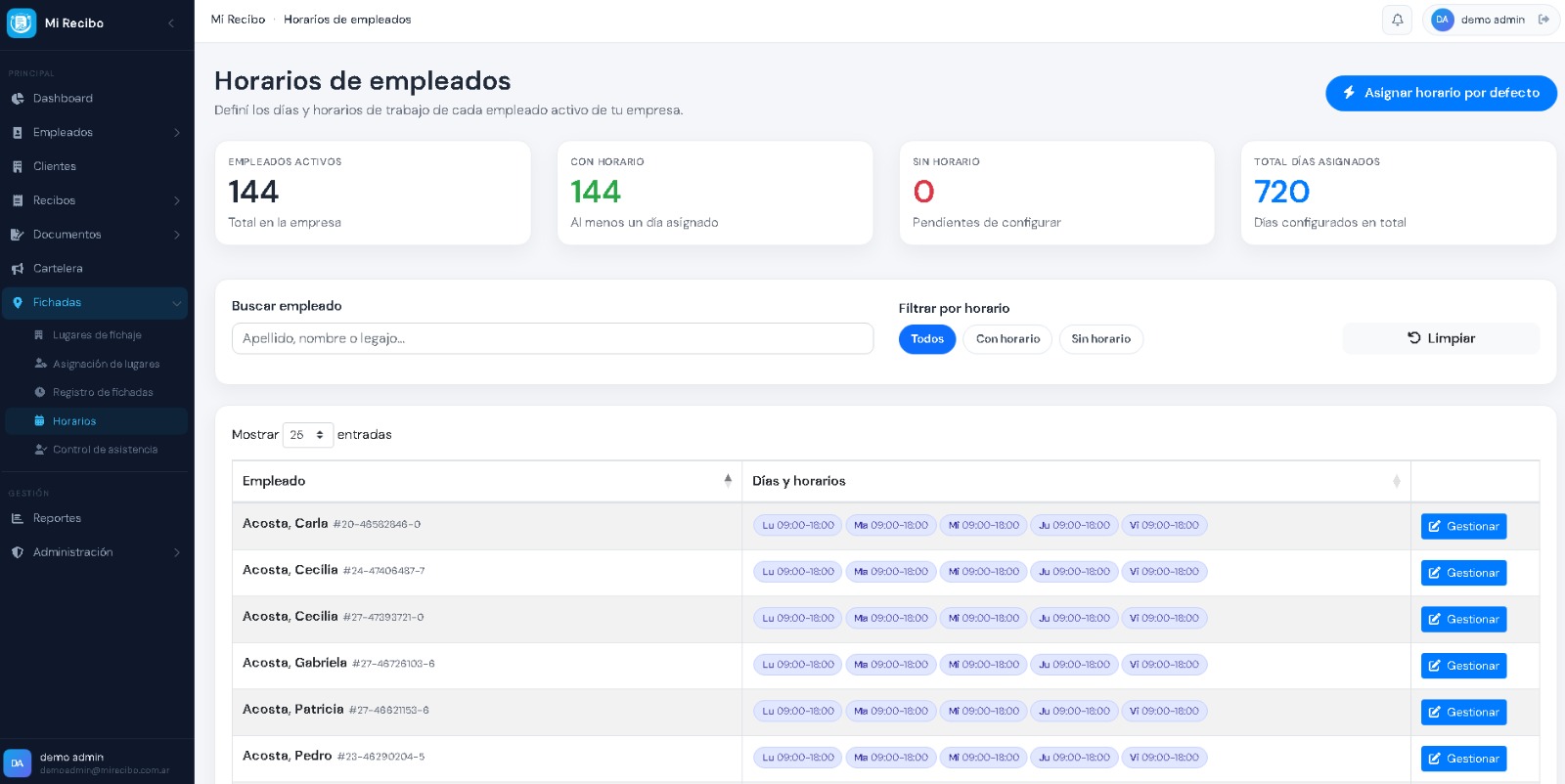Click Gestionar for Acosta, Patricia
This screenshot has width=1565, height=784.
pyautogui.click(x=1463, y=712)
